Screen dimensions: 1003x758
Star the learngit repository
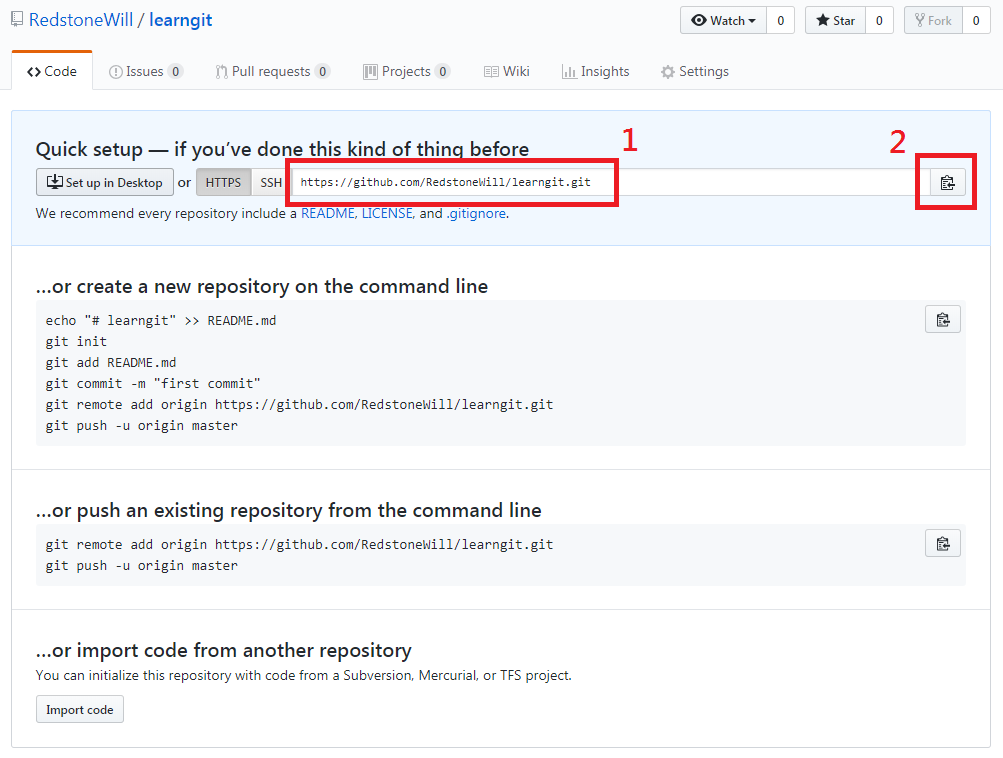pos(835,20)
